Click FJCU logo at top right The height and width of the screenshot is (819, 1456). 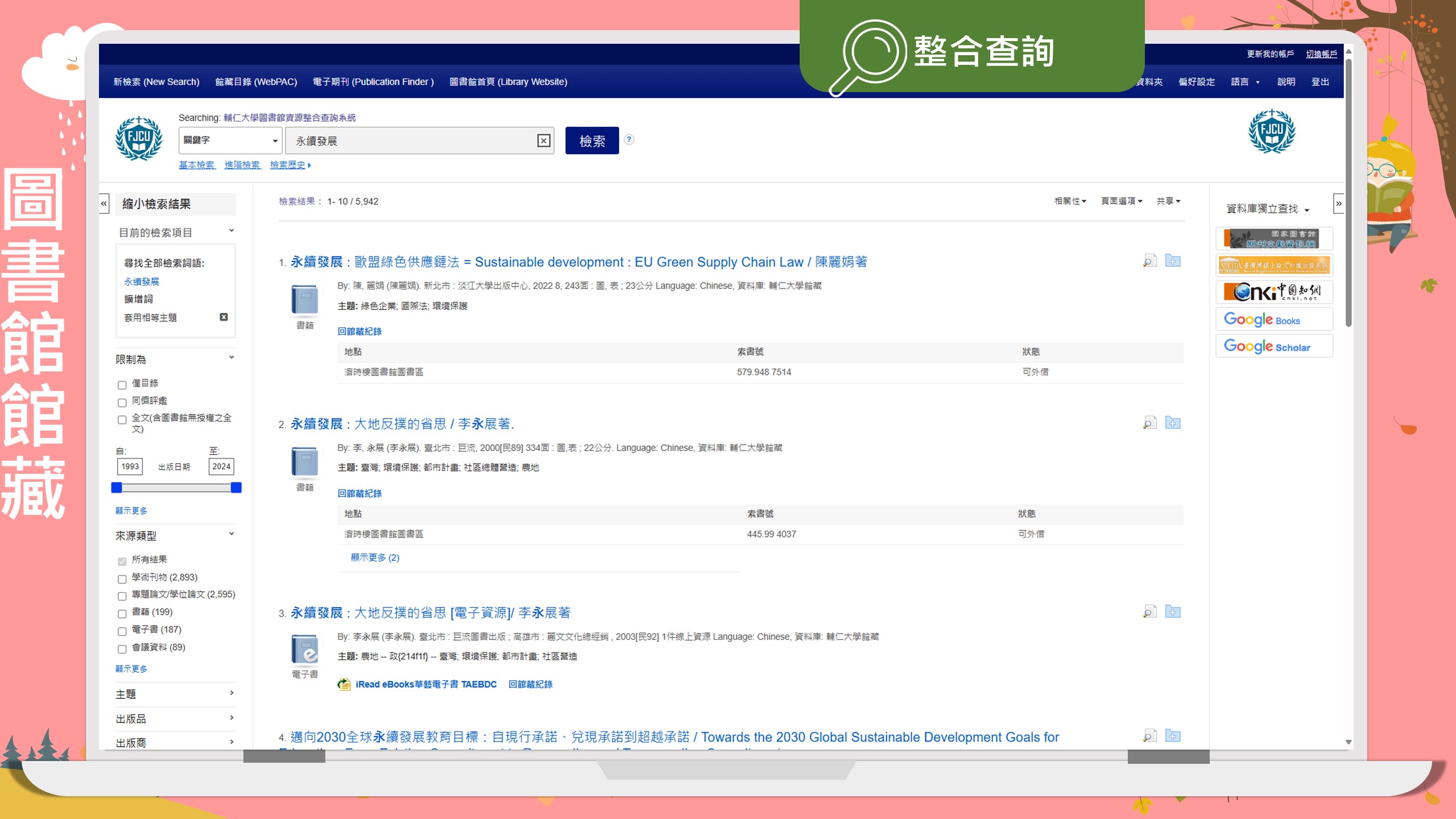click(1272, 131)
